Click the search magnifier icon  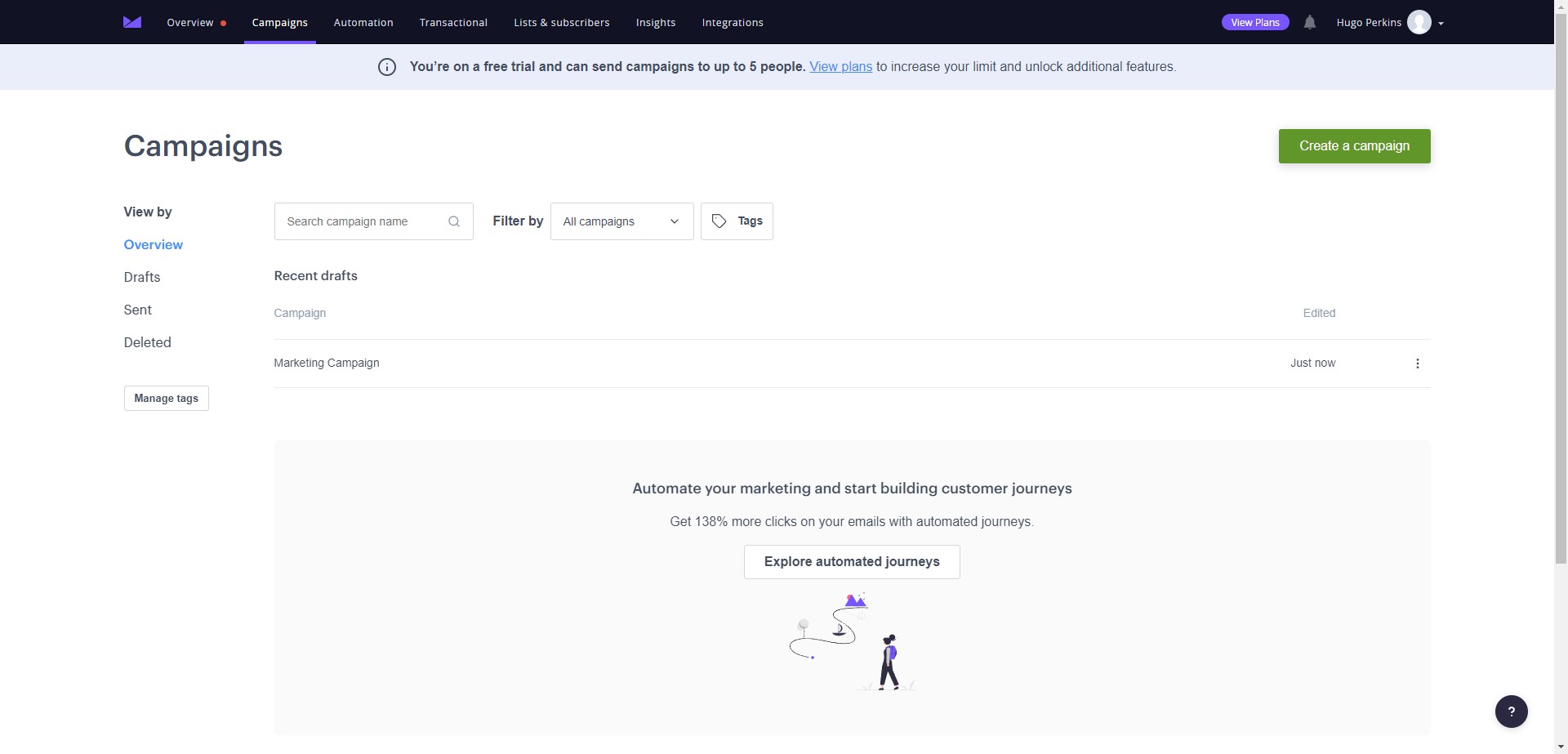pyautogui.click(x=454, y=221)
